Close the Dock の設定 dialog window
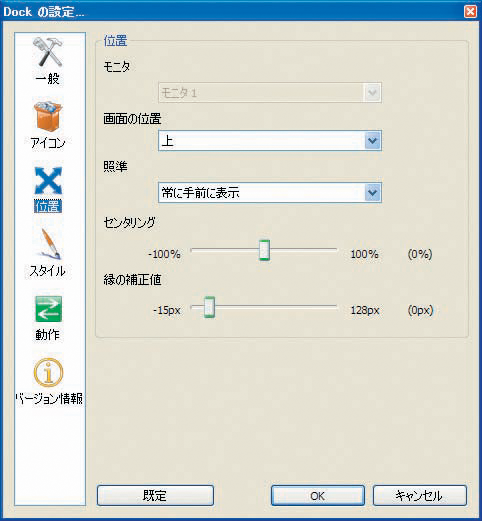This screenshot has width=482, height=521. [x=470, y=11]
